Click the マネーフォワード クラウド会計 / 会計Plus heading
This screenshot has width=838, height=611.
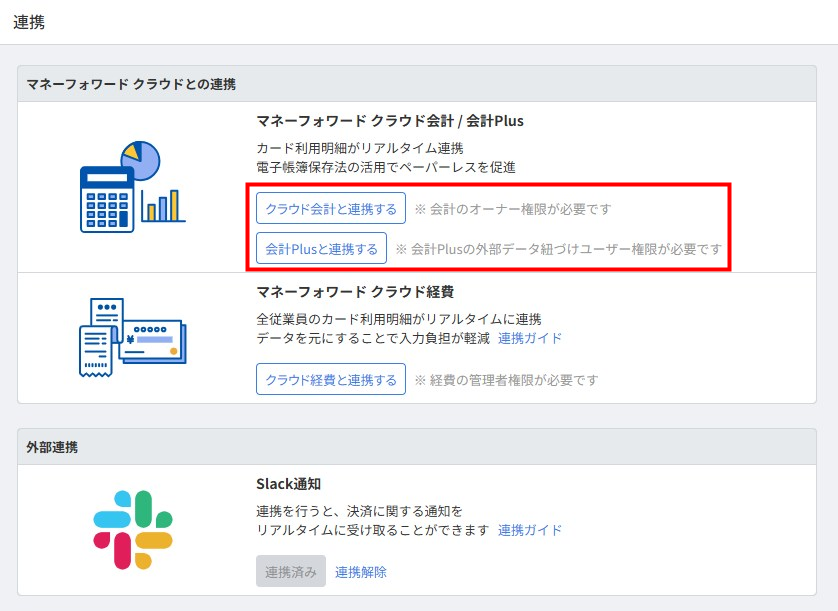click(x=390, y=121)
